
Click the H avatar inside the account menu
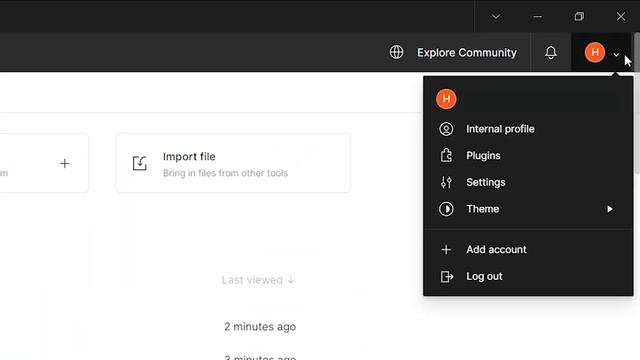click(x=446, y=99)
